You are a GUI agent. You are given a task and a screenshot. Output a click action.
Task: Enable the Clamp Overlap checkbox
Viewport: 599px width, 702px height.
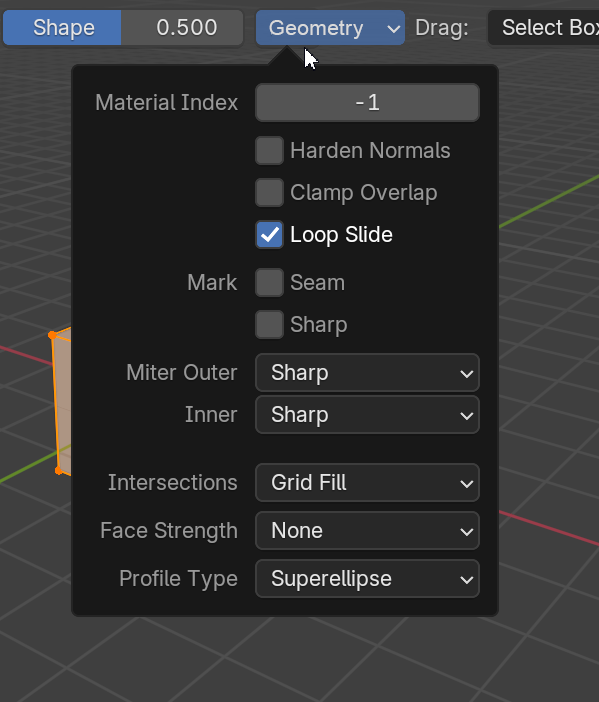[x=270, y=193]
